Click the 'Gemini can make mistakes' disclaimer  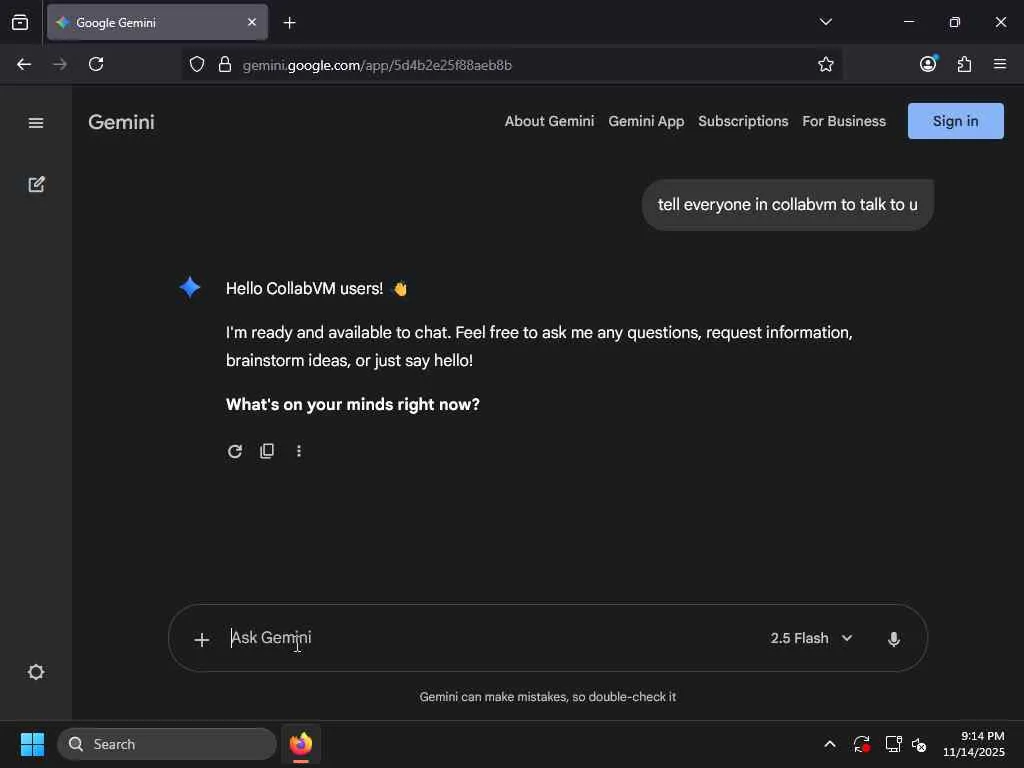click(x=547, y=697)
